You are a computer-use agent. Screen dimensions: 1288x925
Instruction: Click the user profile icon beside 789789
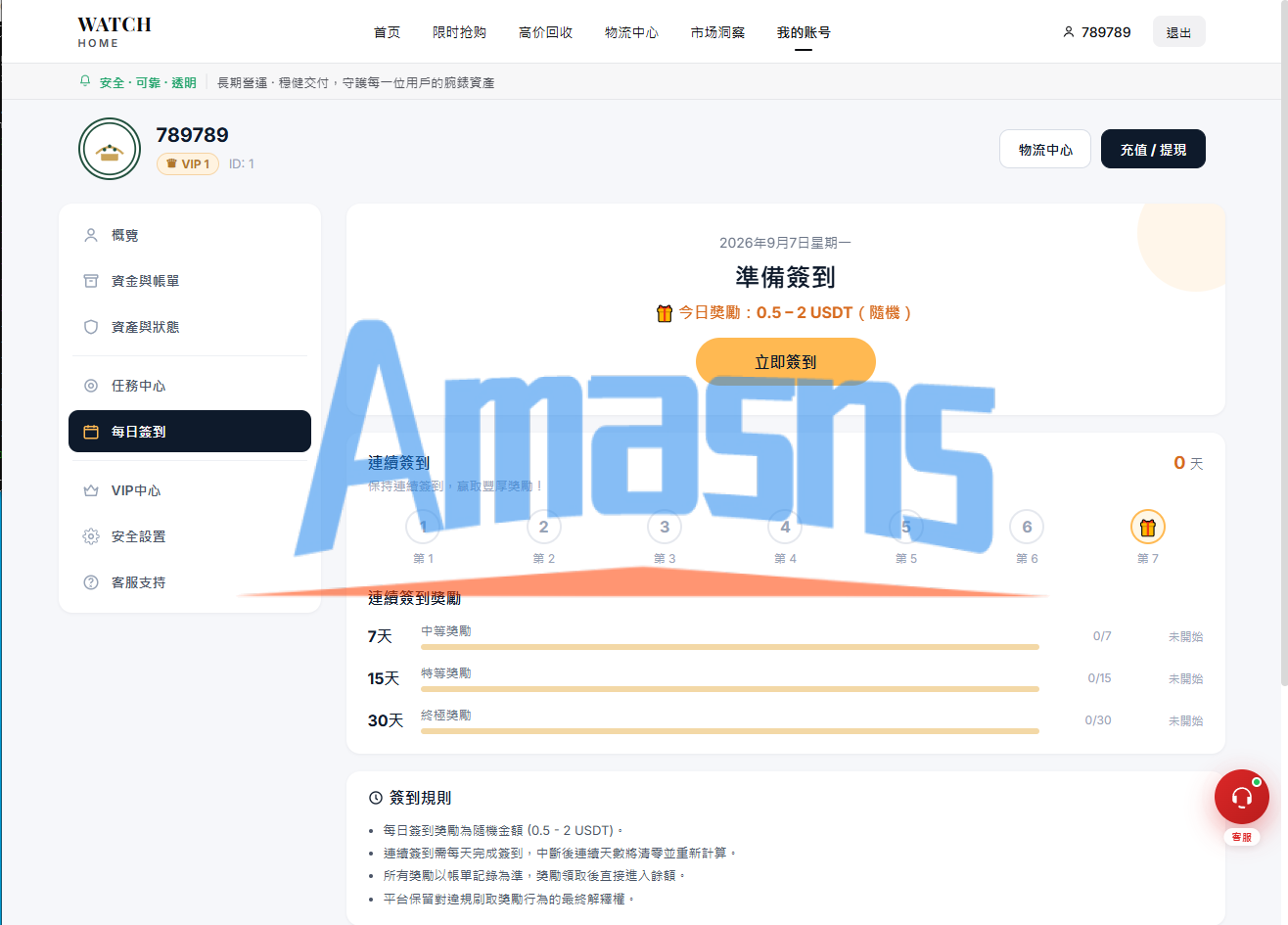1068,32
